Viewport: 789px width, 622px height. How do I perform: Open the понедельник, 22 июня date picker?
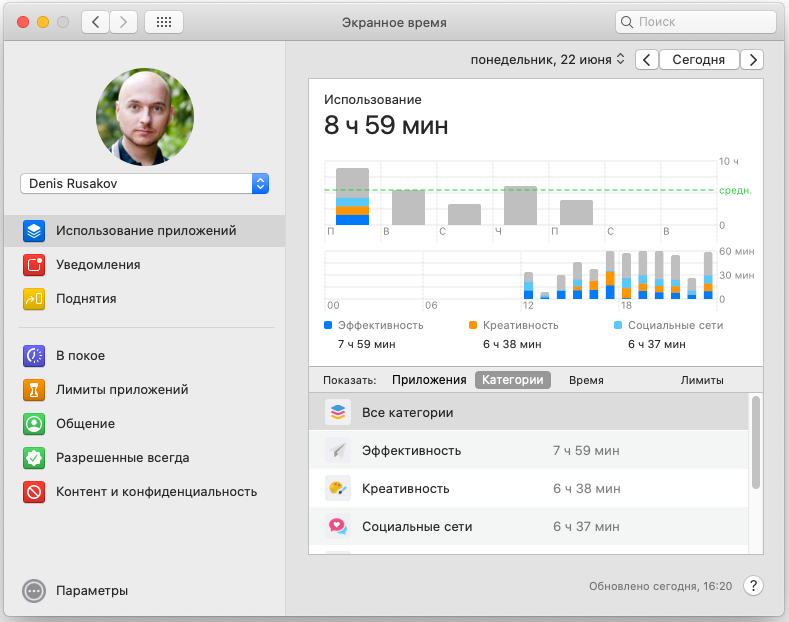point(547,60)
